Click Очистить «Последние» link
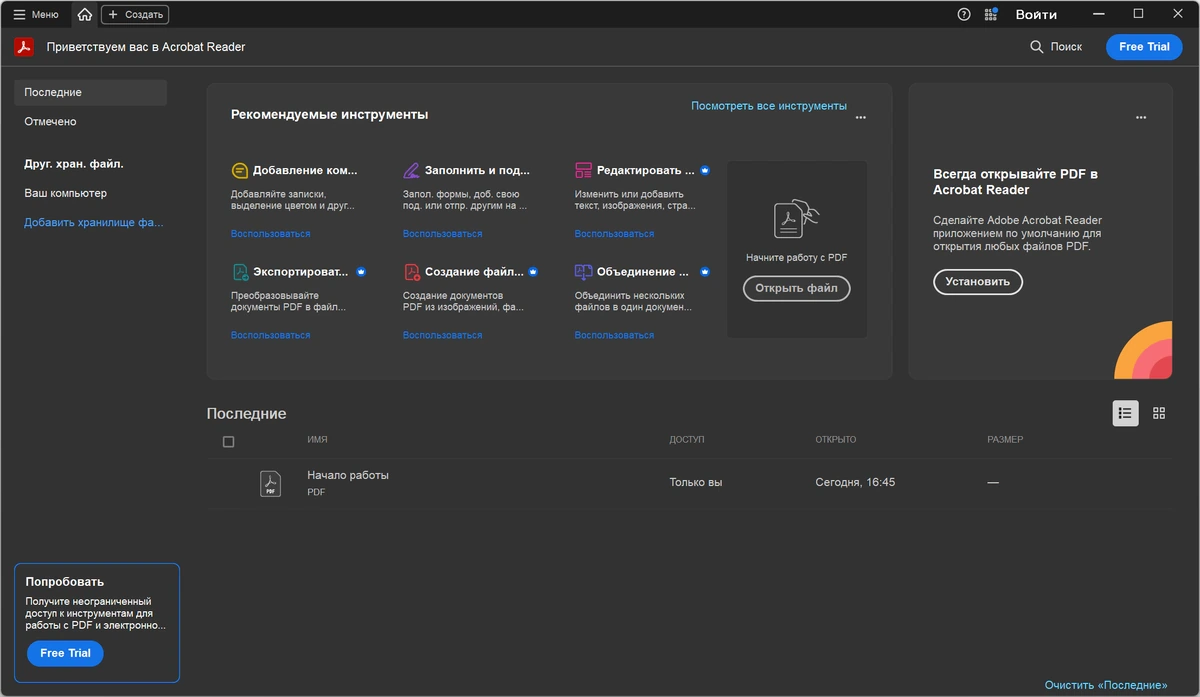Image resolution: width=1200 pixels, height=697 pixels. pyautogui.click(x=1106, y=685)
